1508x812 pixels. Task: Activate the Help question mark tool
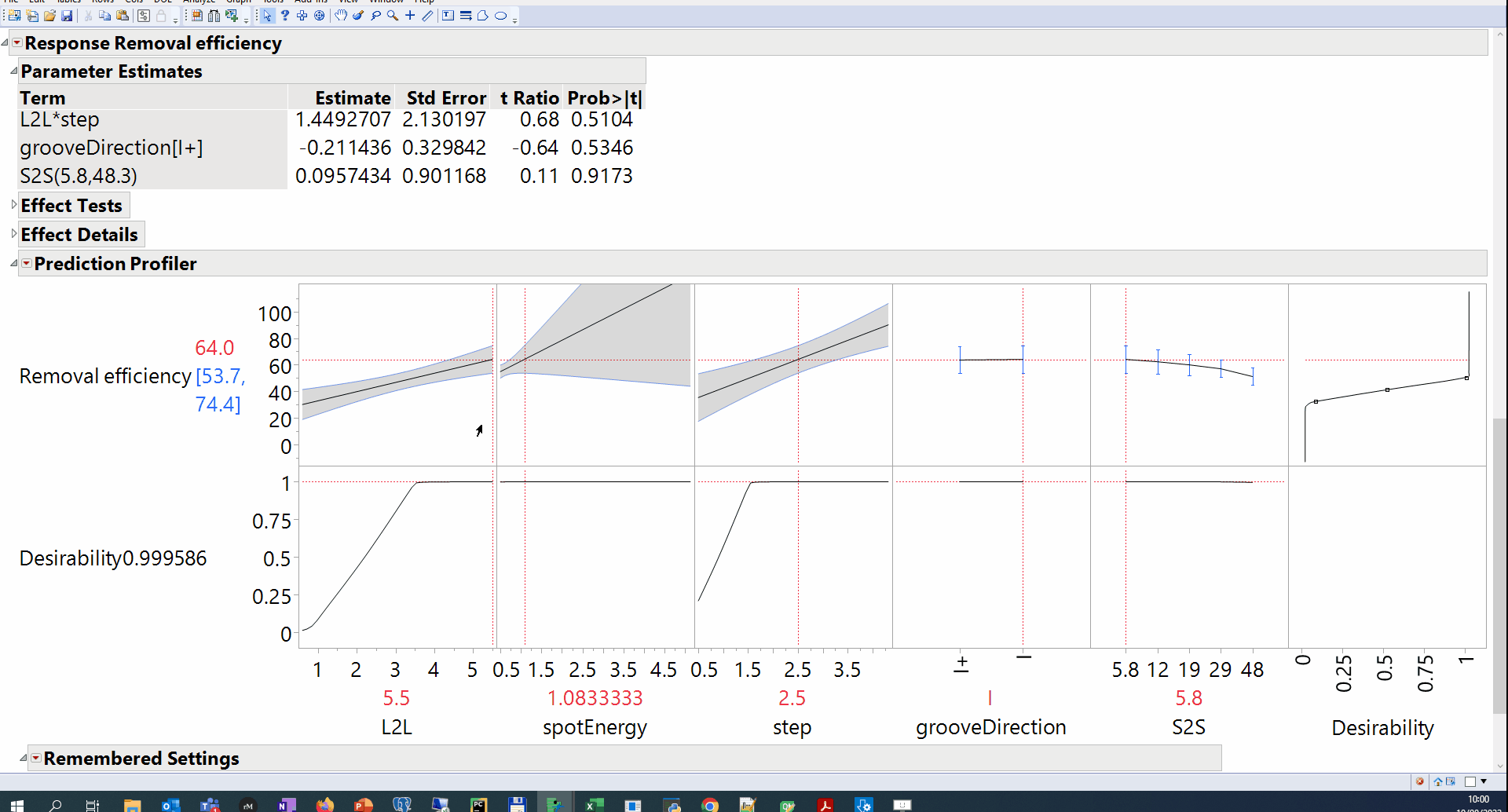click(x=285, y=15)
